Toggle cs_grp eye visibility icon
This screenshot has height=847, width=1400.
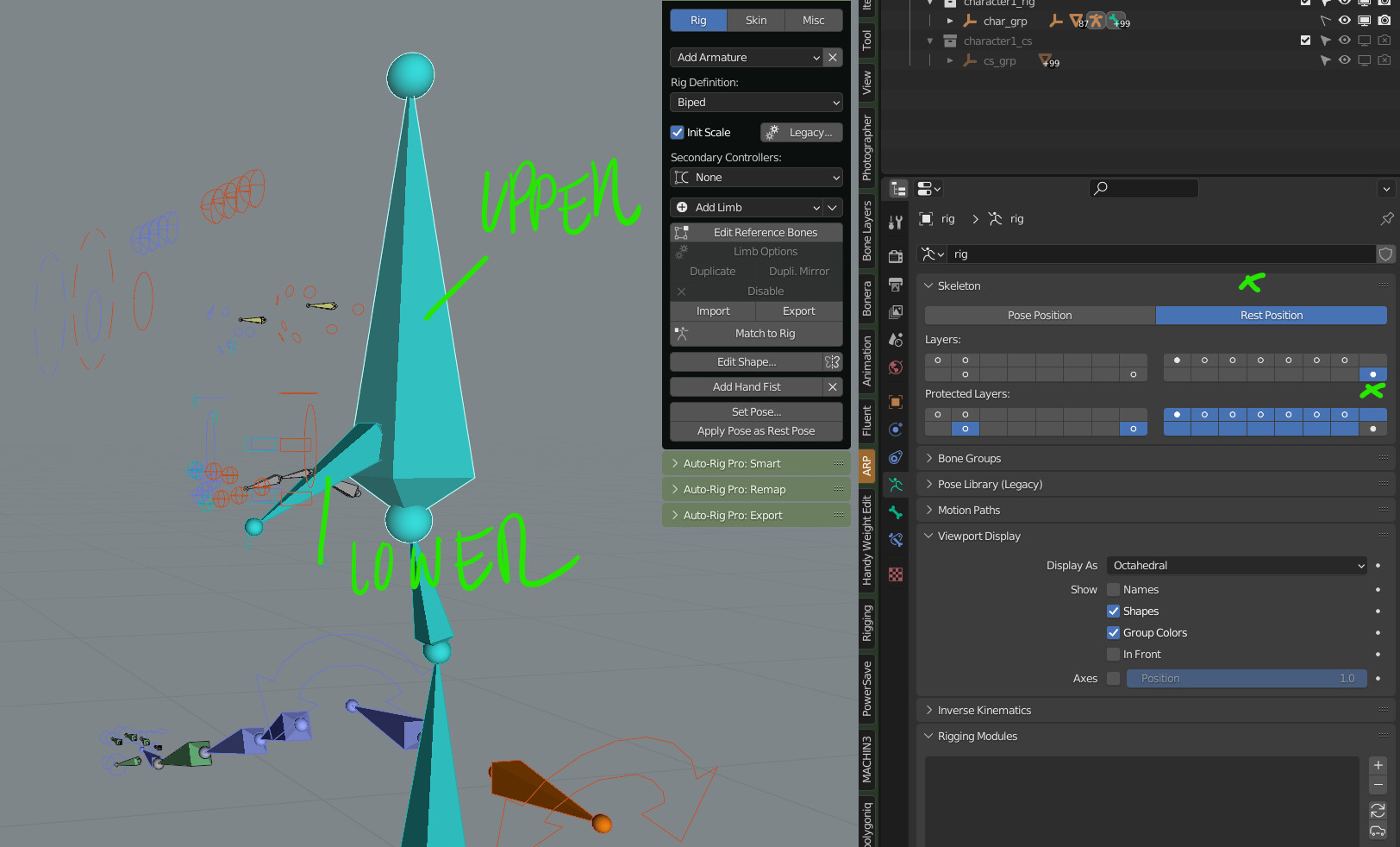click(x=1344, y=60)
